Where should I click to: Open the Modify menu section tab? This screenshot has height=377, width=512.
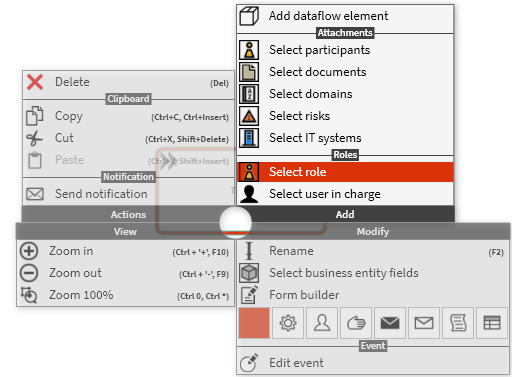tap(373, 232)
